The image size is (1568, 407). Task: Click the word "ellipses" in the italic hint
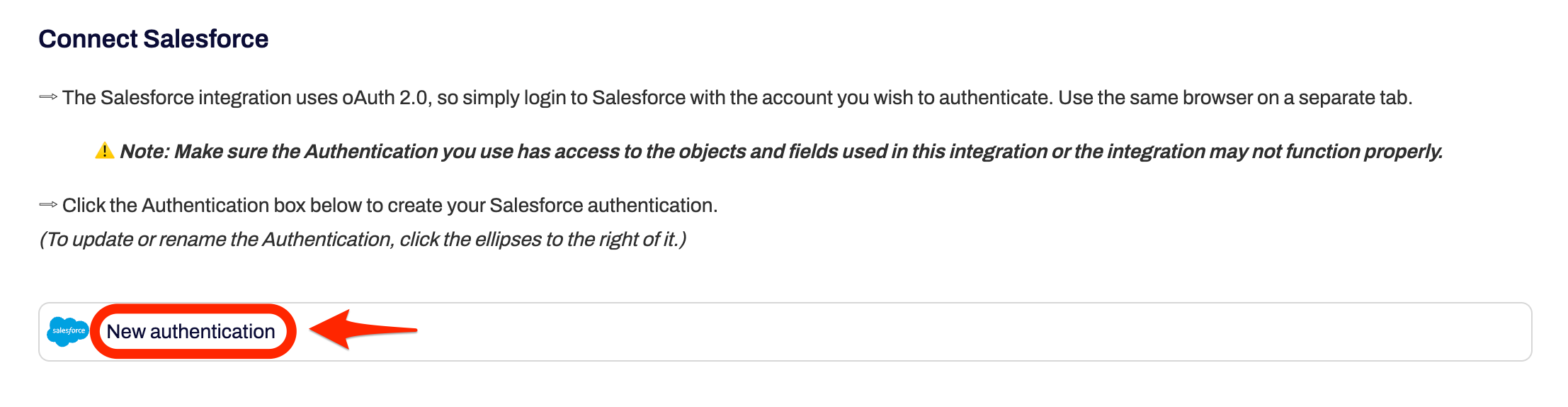[508, 240]
